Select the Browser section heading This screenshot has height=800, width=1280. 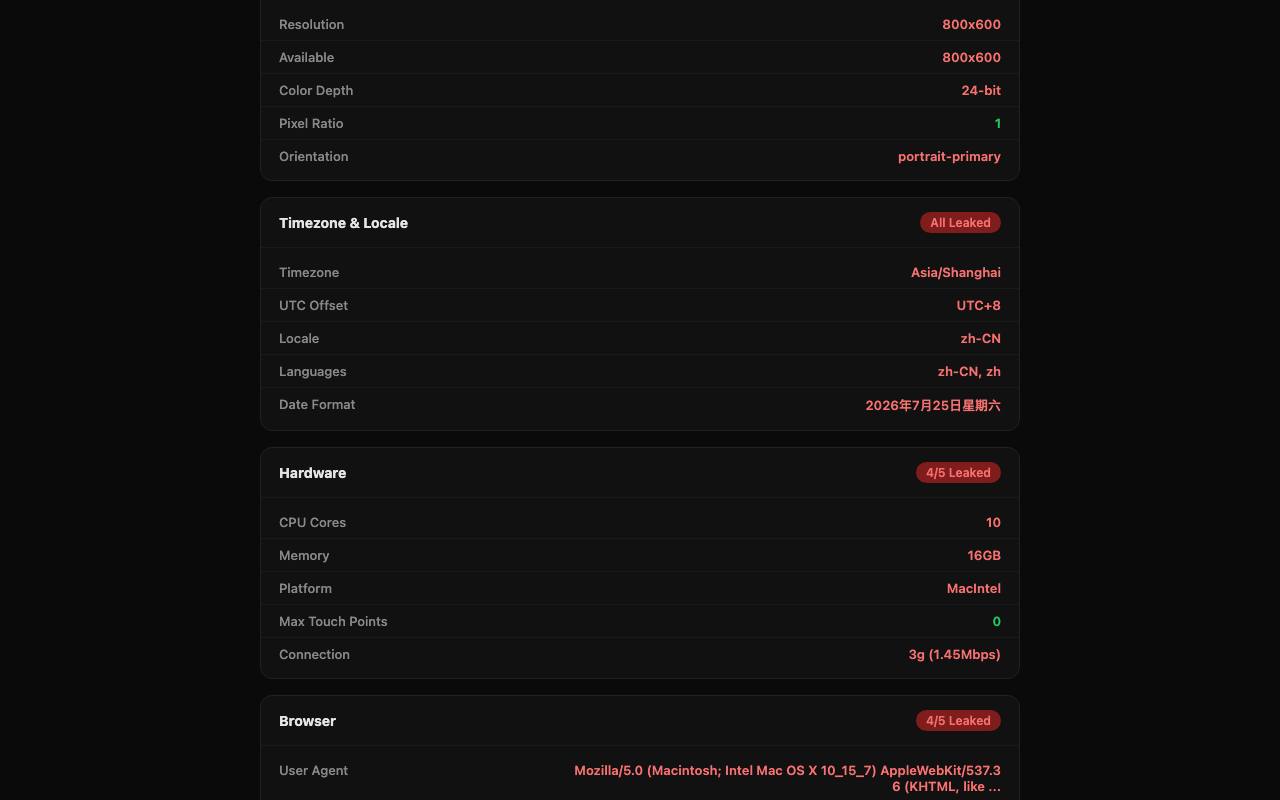pyautogui.click(x=307, y=721)
